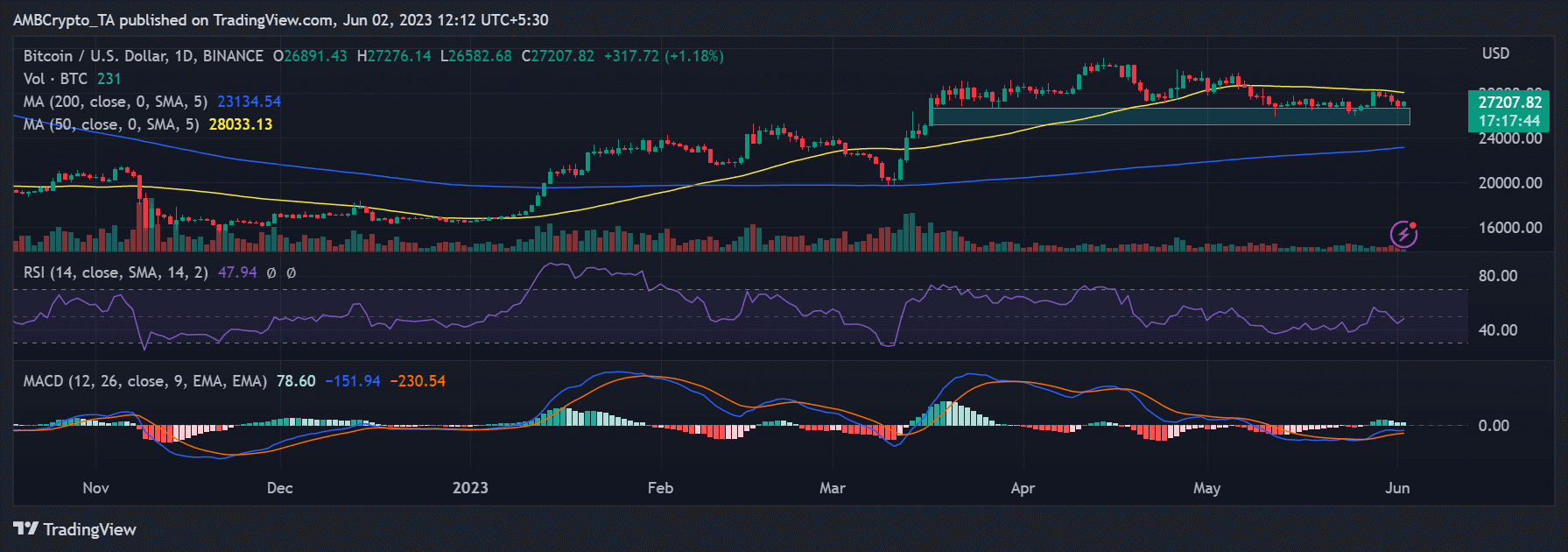
Task: Click the RSI 80.00 axis label
Action: [x=1498, y=276]
